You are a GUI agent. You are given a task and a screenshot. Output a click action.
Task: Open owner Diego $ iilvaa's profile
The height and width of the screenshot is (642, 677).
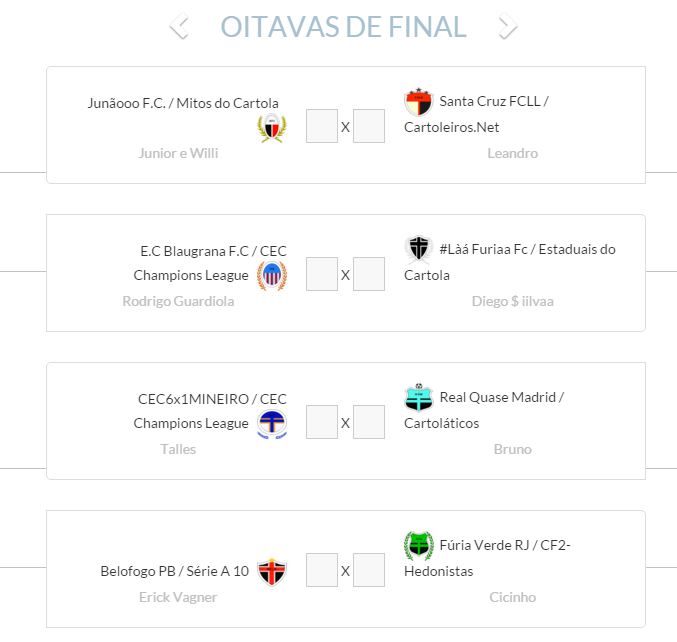512,301
